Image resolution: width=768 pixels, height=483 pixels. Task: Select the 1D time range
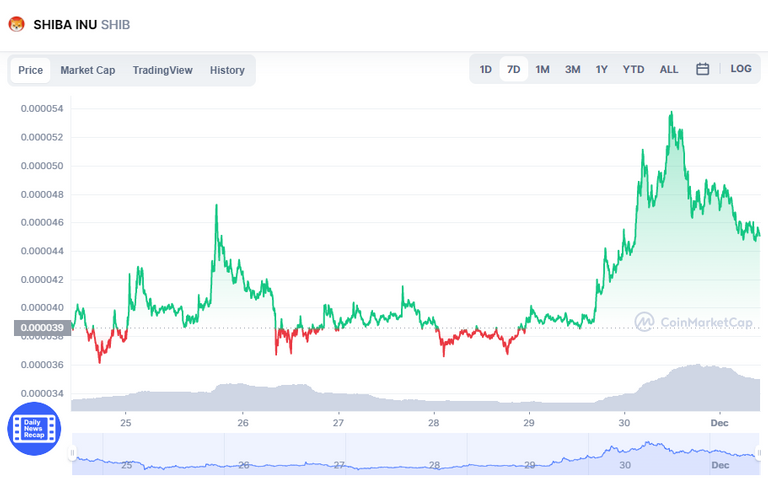[x=485, y=69]
